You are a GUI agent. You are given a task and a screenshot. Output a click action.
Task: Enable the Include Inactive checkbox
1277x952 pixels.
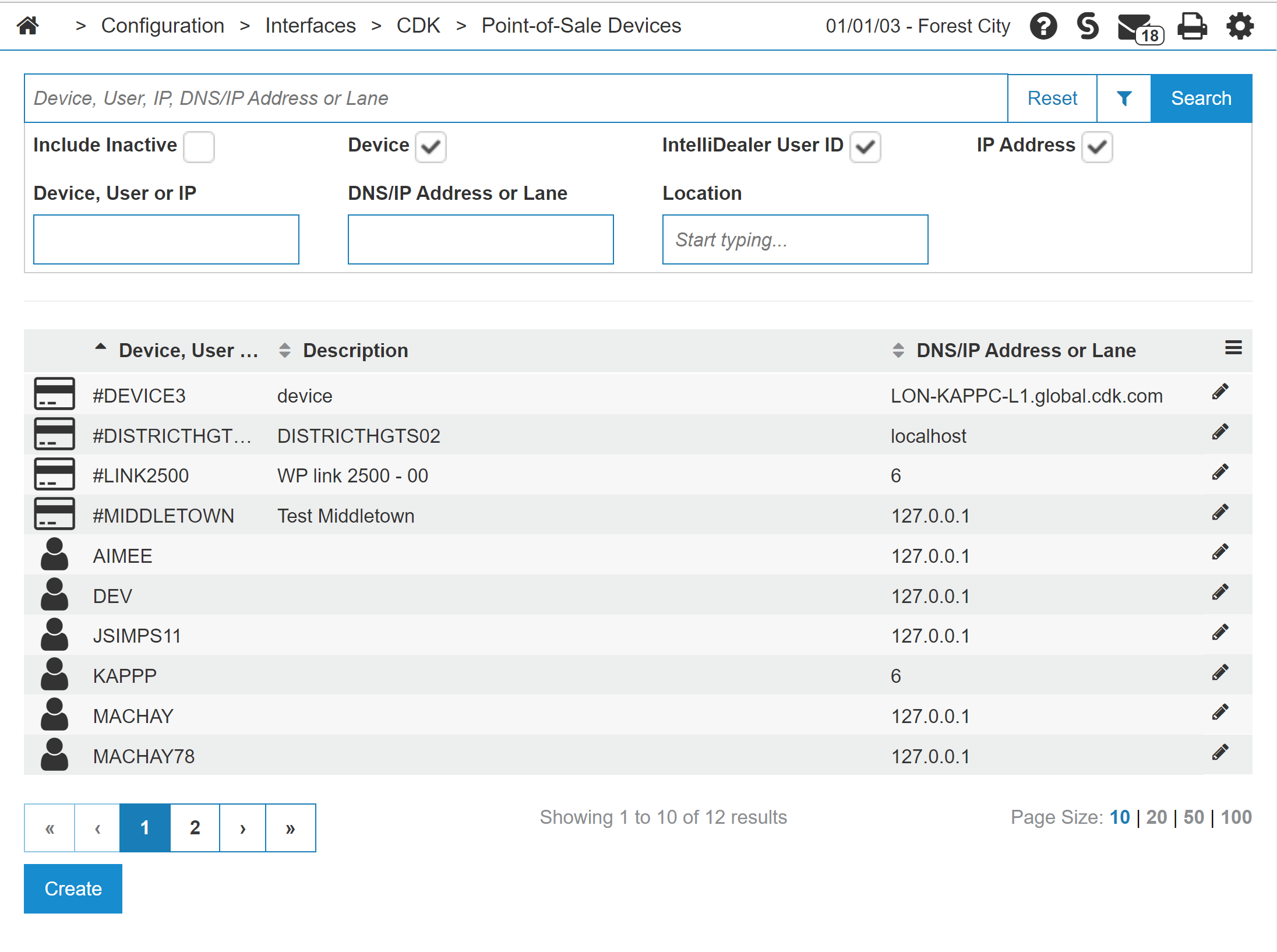[x=199, y=146]
